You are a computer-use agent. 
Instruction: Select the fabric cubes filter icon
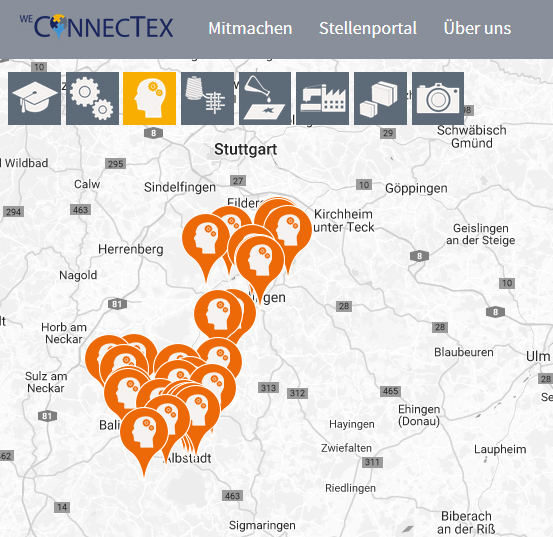[381, 98]
